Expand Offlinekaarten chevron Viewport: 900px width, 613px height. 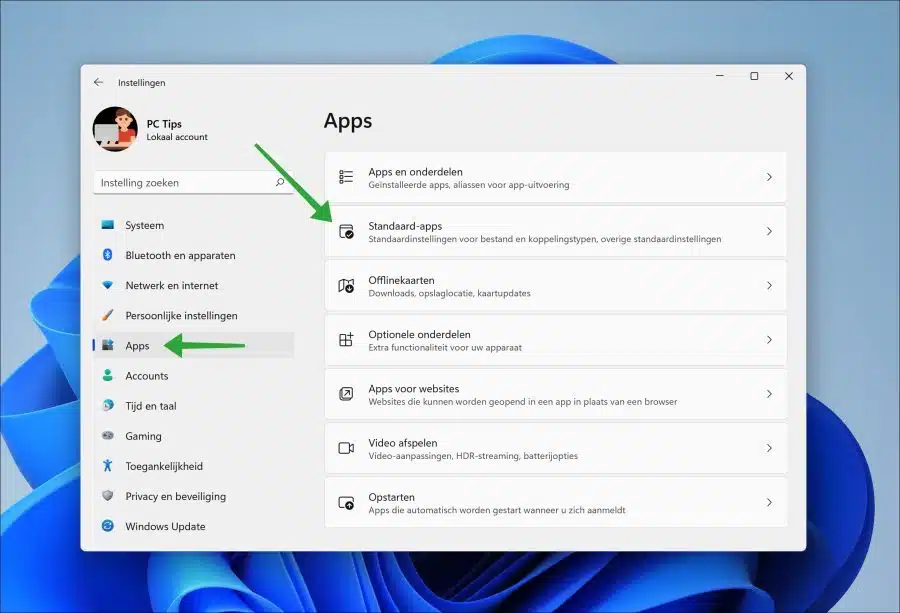tap(769, 285)
